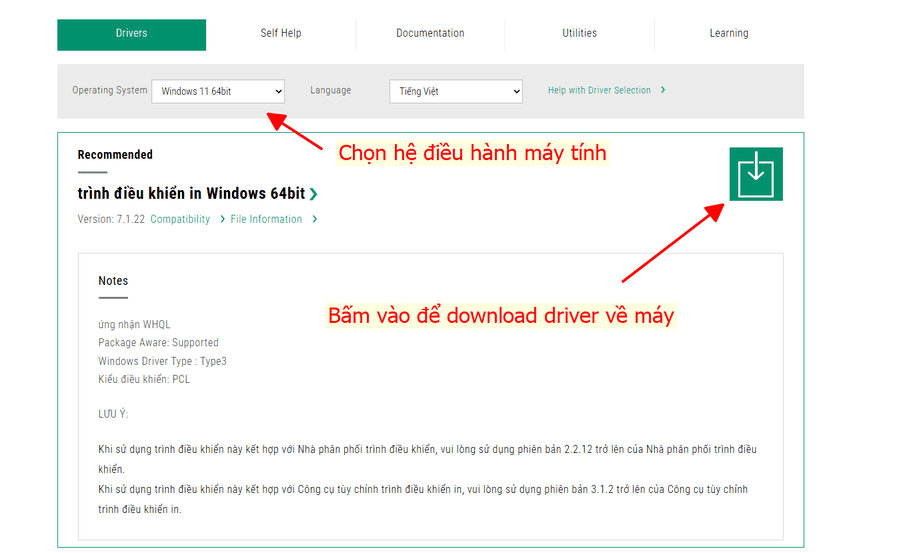
Task: Click the Kiểu điều khiển: PCL line
Action: [144, 379]
